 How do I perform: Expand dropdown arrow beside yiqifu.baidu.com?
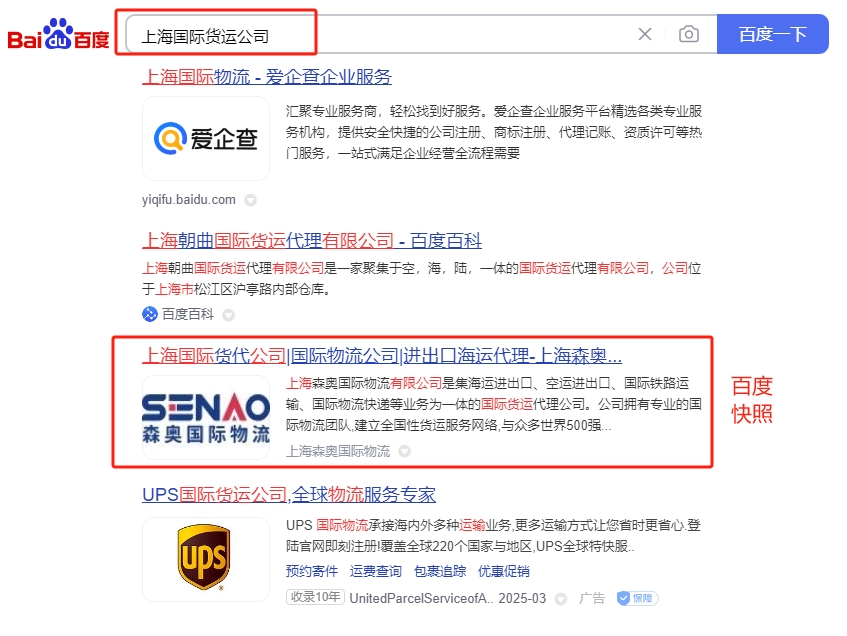250,200
